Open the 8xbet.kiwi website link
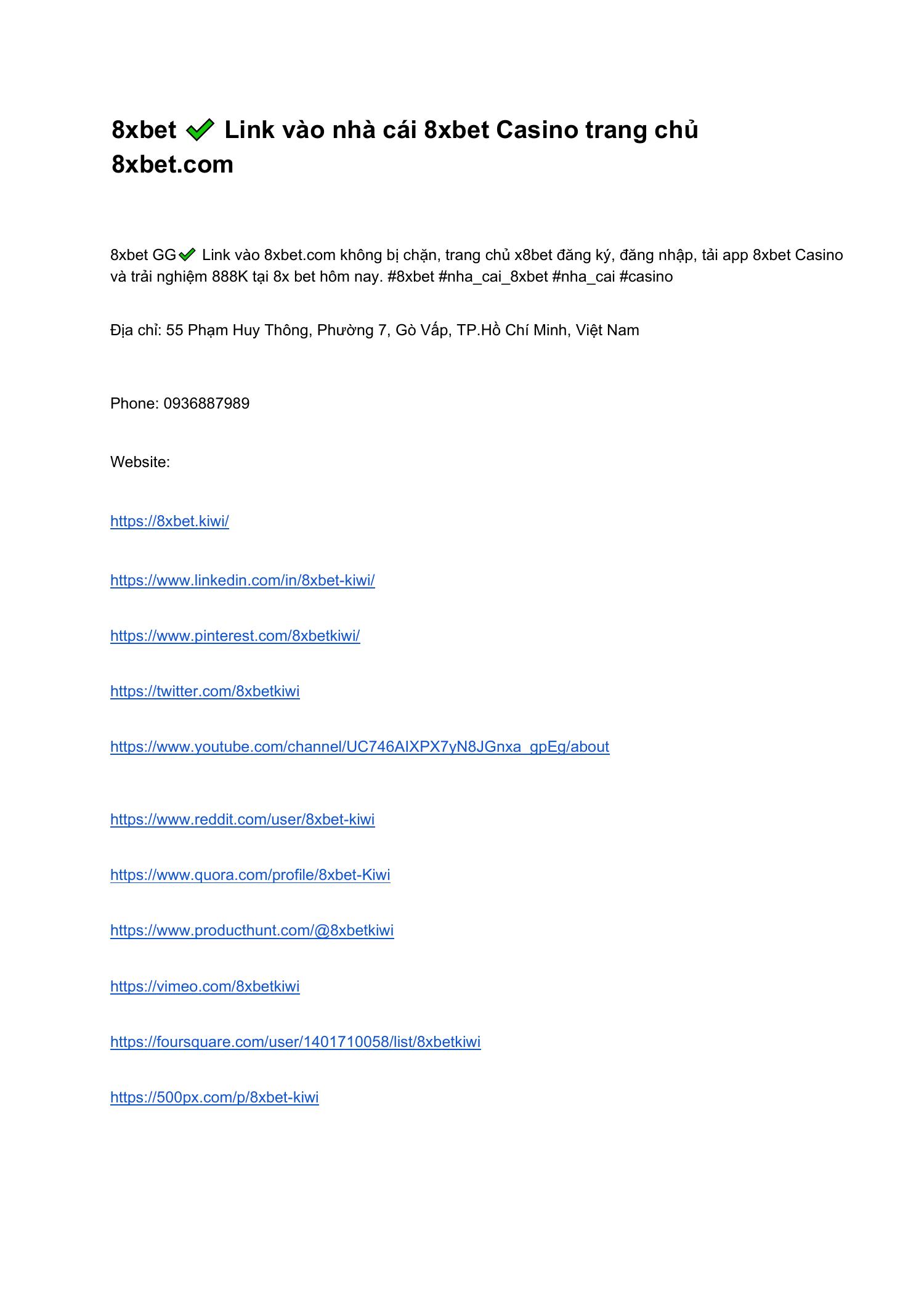The image size is (924, 1307). coord(169,521)
